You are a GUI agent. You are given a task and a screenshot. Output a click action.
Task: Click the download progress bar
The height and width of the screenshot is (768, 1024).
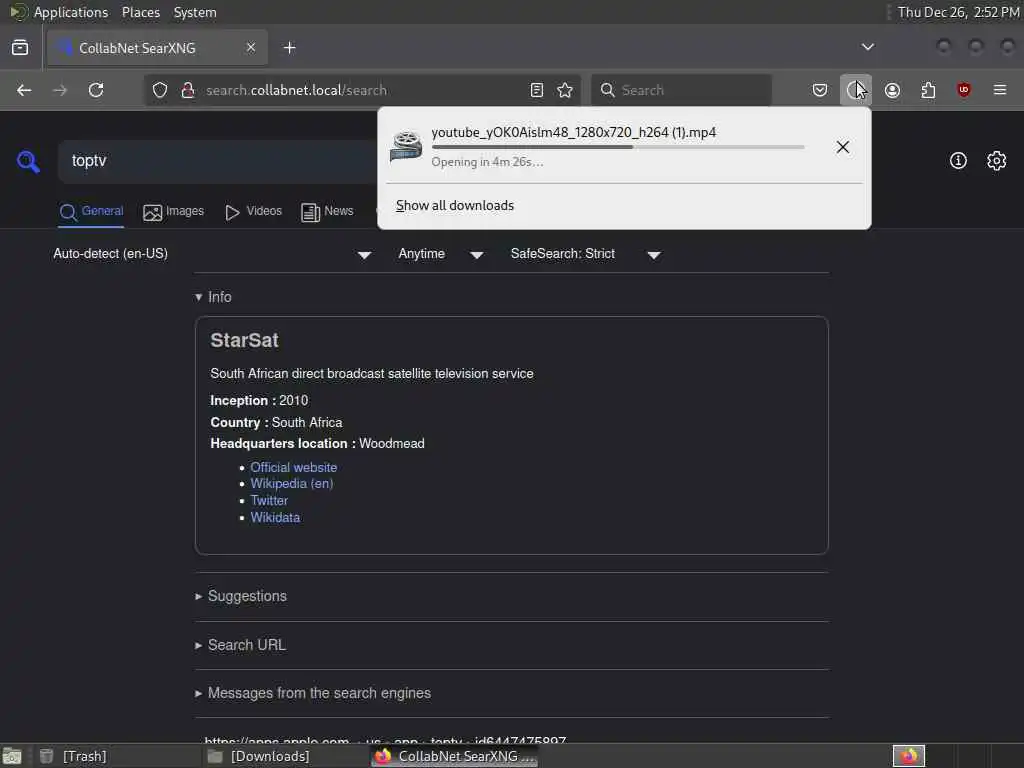pyautogui.click(x=618, y=148)
